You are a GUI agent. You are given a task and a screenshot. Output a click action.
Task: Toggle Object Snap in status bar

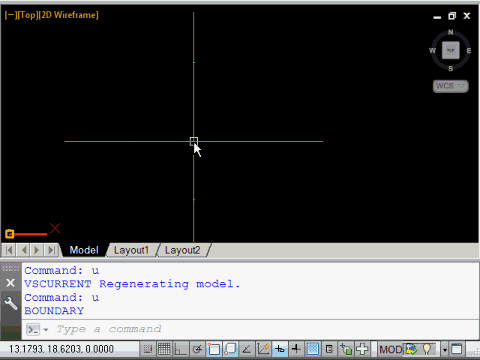point(214,349)
